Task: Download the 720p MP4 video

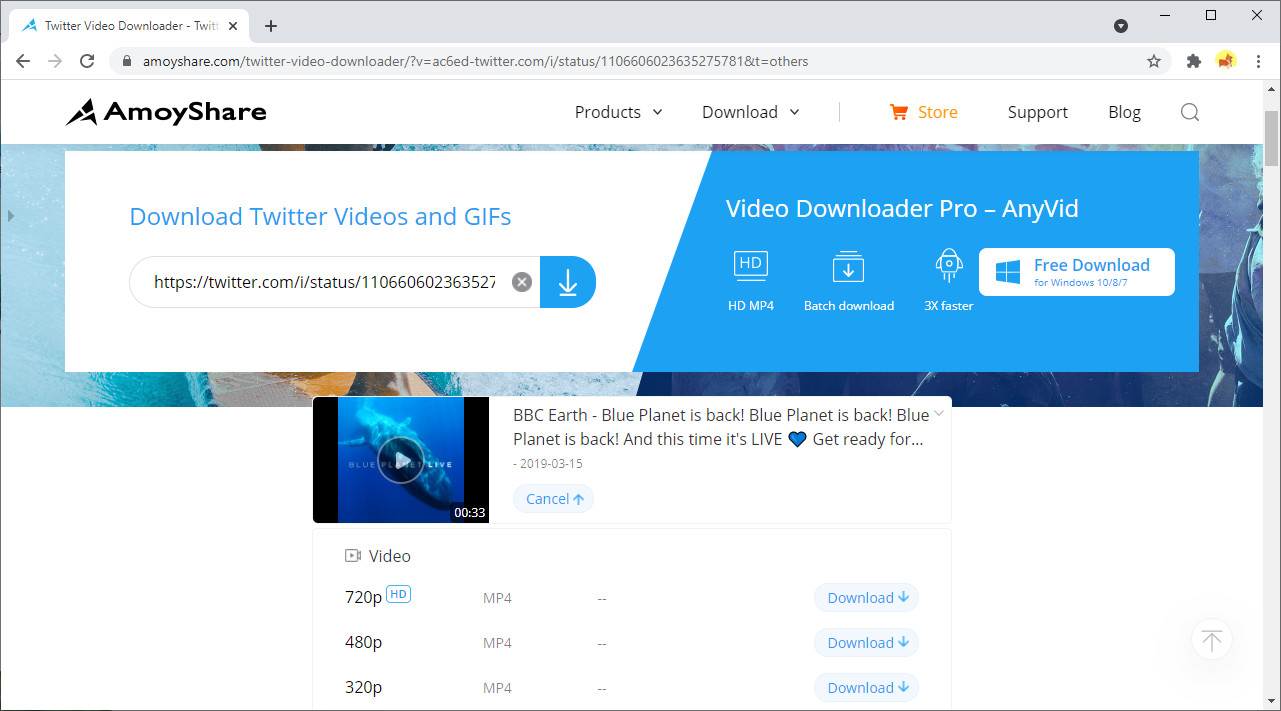Action: 867,598
